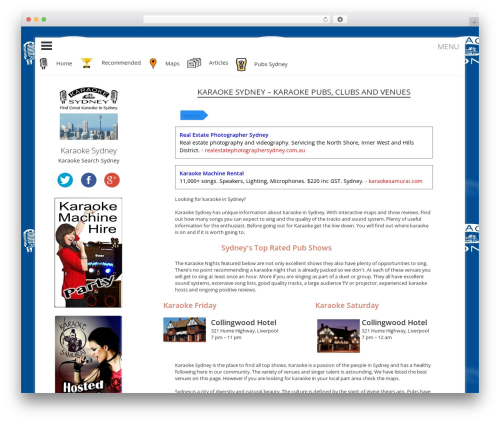Click 'Looking for karaoke in Sydney?' text
The image size is (500, 423).
210,199
